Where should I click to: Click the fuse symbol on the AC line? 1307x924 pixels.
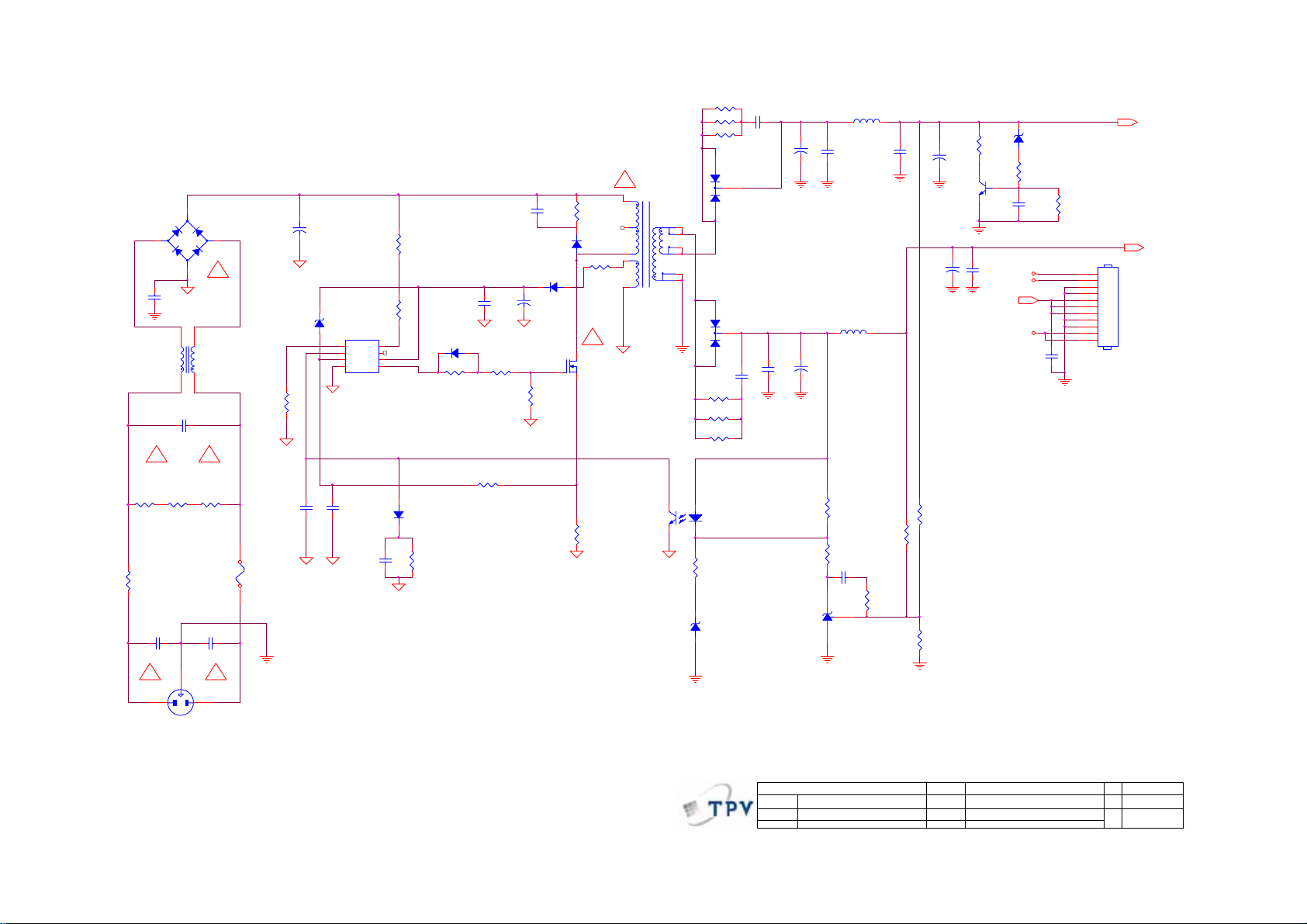coord(240,573)
